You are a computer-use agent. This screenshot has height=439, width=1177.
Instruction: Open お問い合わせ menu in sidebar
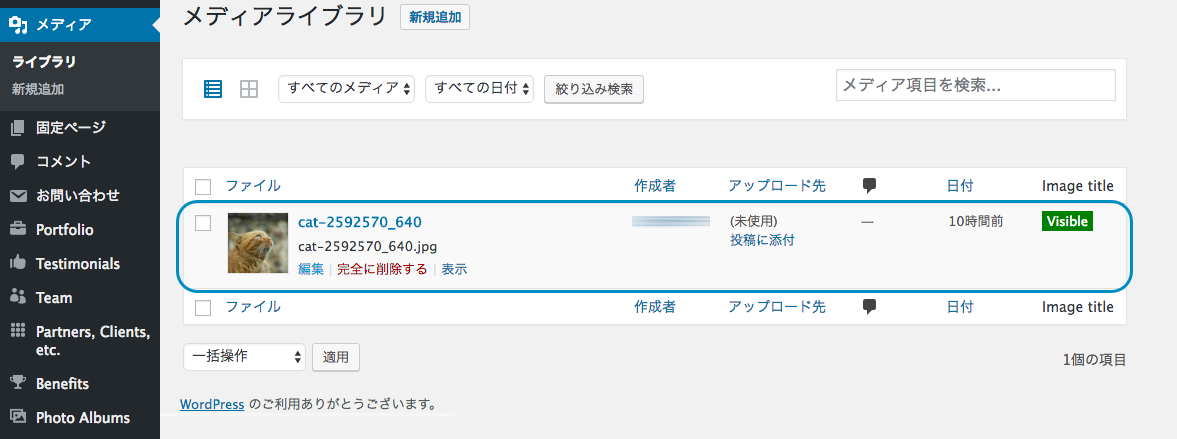tap(77, 195)
